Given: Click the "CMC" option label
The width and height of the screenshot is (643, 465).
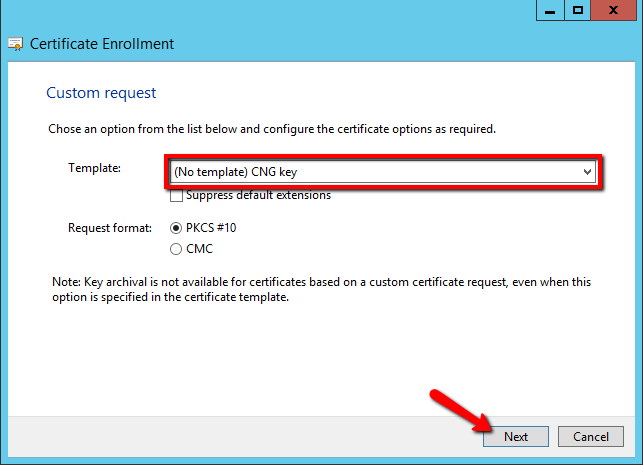Looking at the screenshot, I should click(x=199, y=249).
